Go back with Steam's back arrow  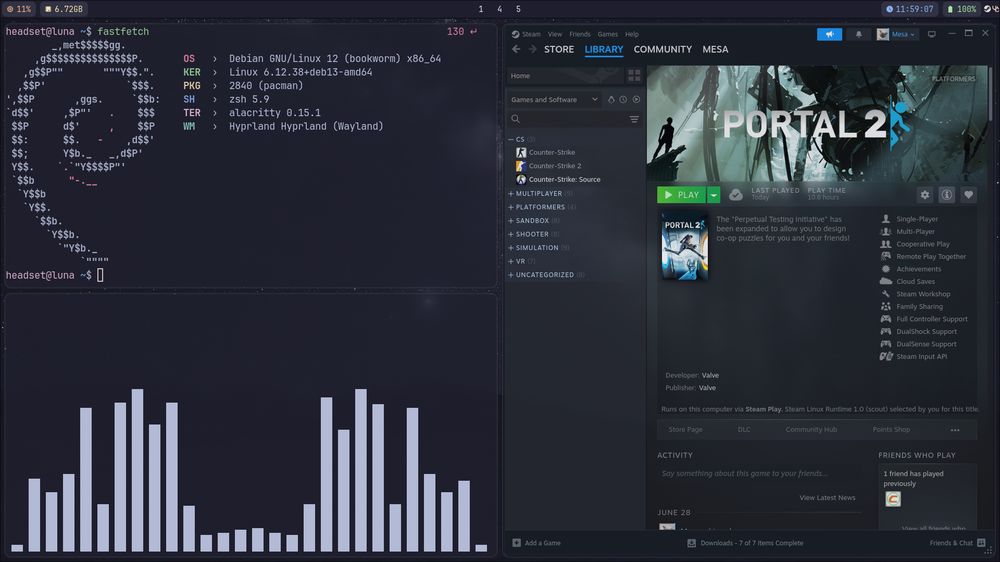click(x=516, y=49)
